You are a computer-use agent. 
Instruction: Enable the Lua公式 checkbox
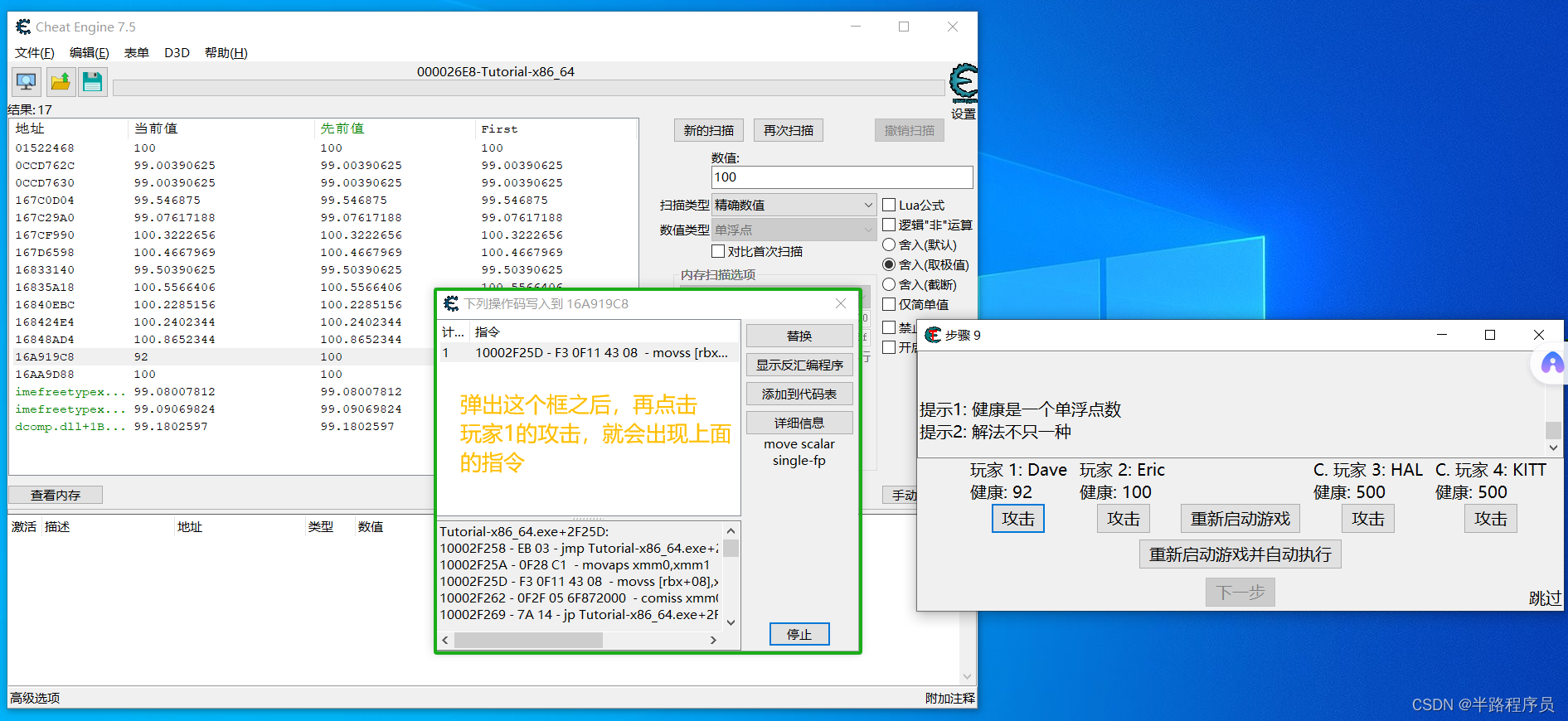(889, 205)
